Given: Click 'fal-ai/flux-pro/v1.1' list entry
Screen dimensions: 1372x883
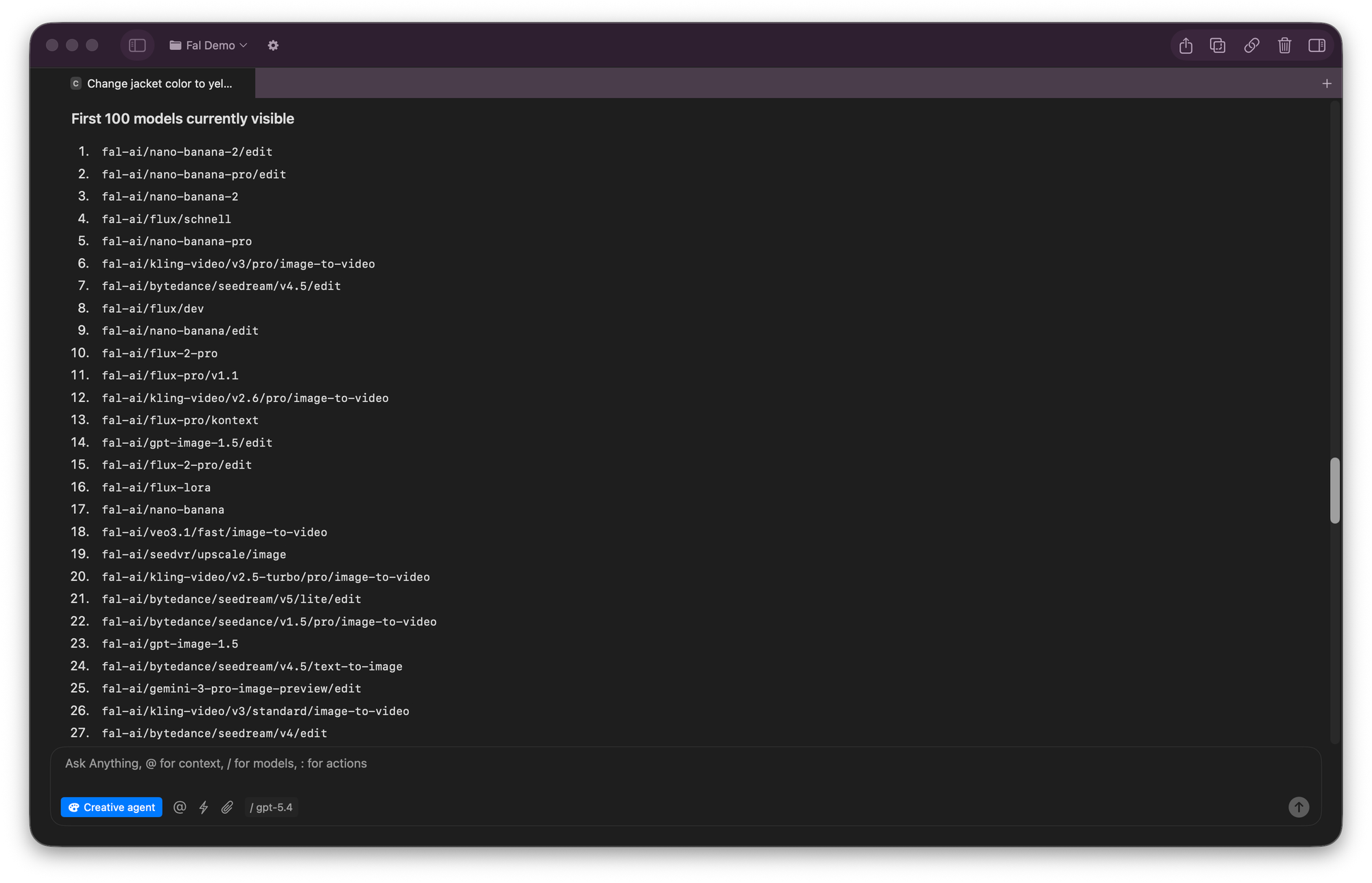Looking at the screenshot, I should pos(170,375).
